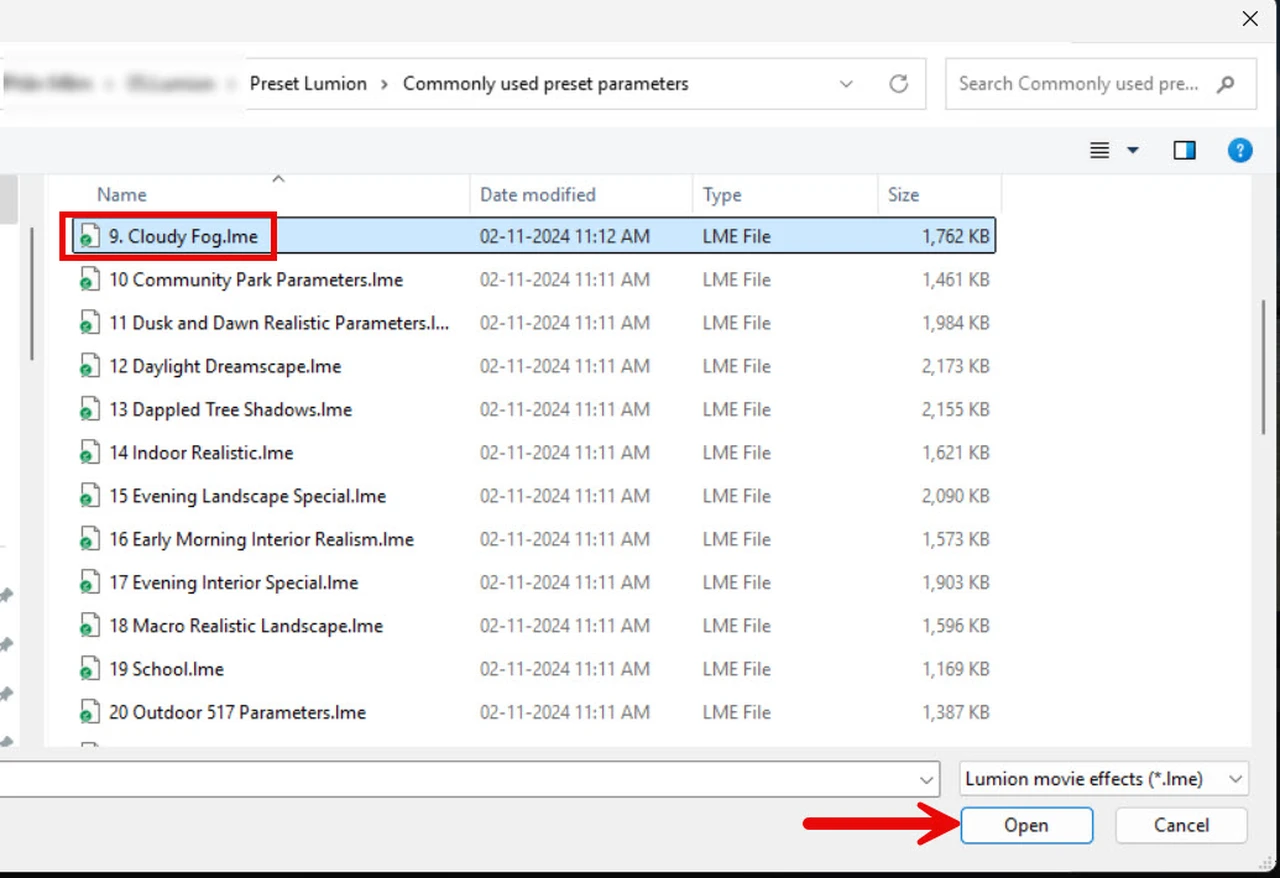
Task: Select 10 Community Park Parameters.lme
Action: coord(256,280)
